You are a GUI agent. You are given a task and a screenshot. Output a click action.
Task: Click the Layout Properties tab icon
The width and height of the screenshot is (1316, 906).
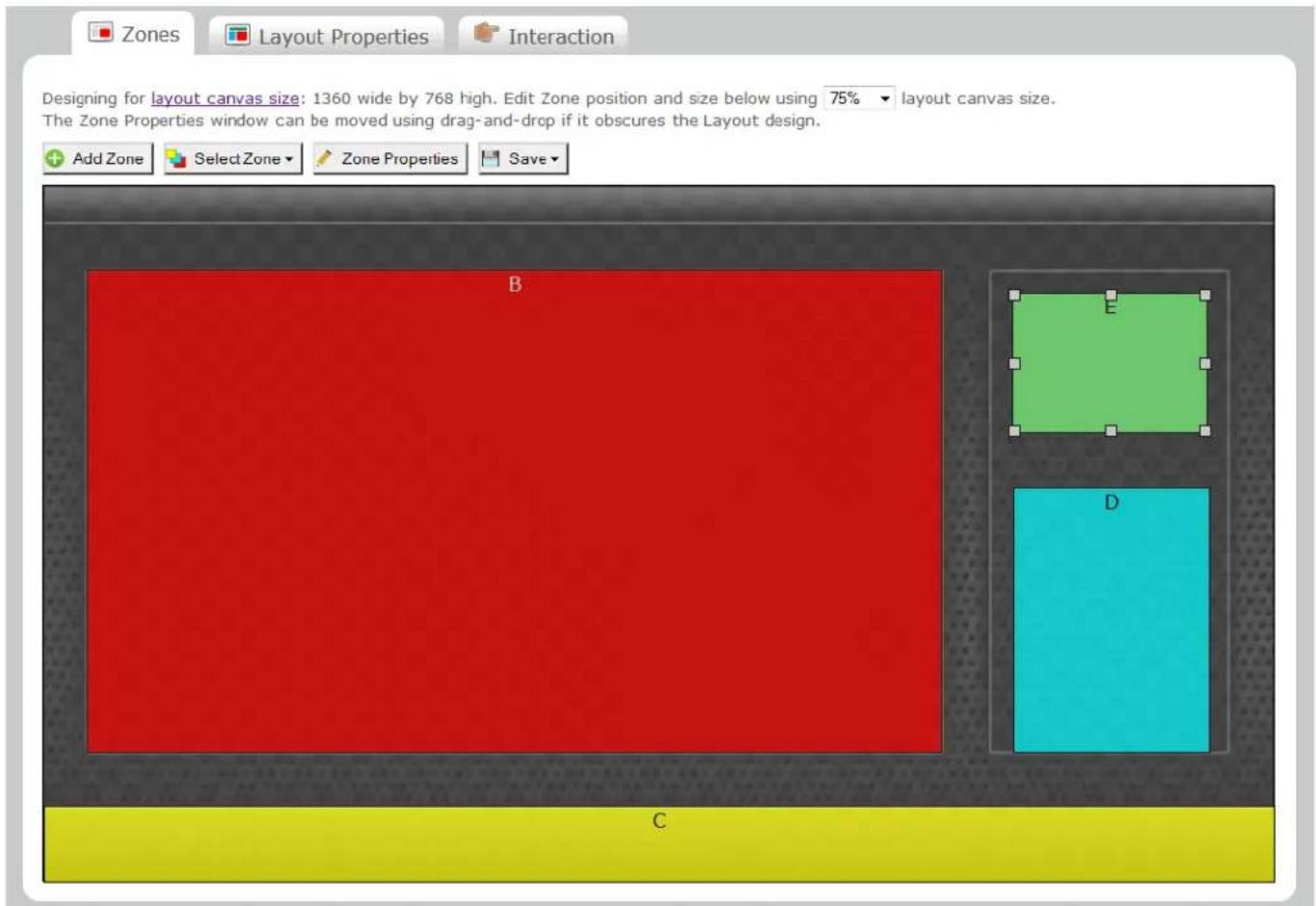coord(237,35)
